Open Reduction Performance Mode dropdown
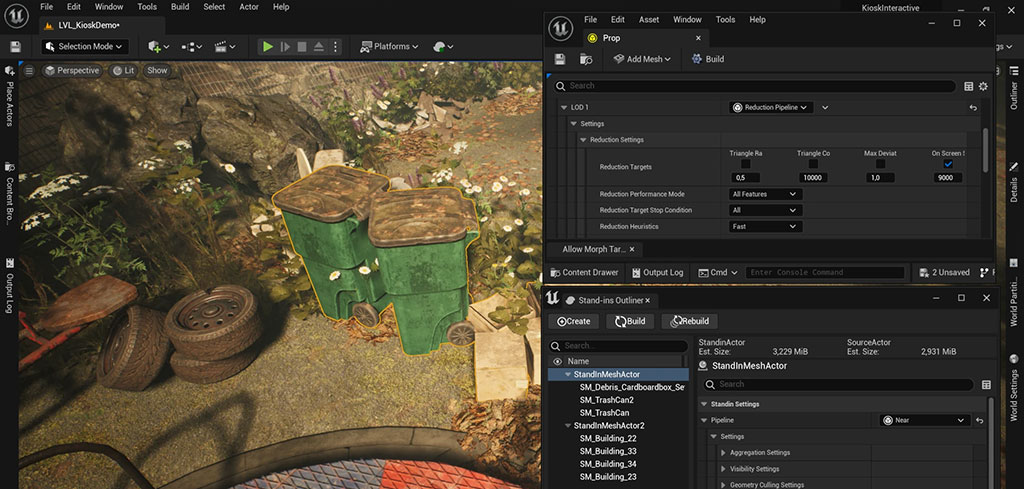The image size is (1024, 489). point(765,195)
